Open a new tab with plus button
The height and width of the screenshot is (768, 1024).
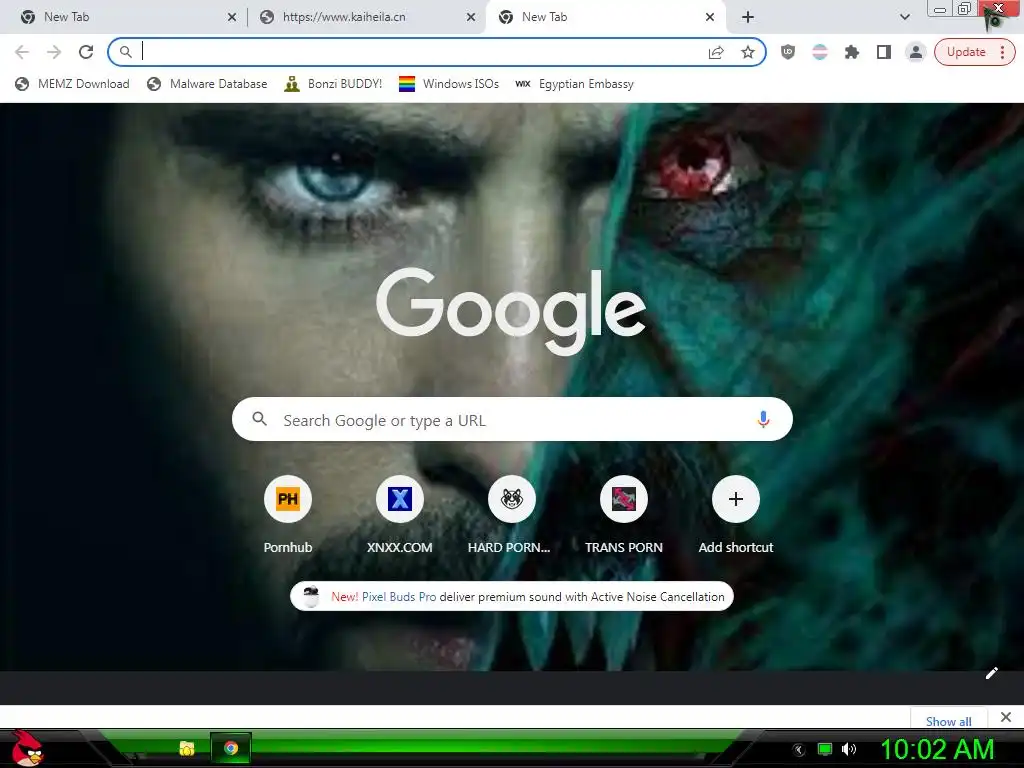[x=748, y=17]
